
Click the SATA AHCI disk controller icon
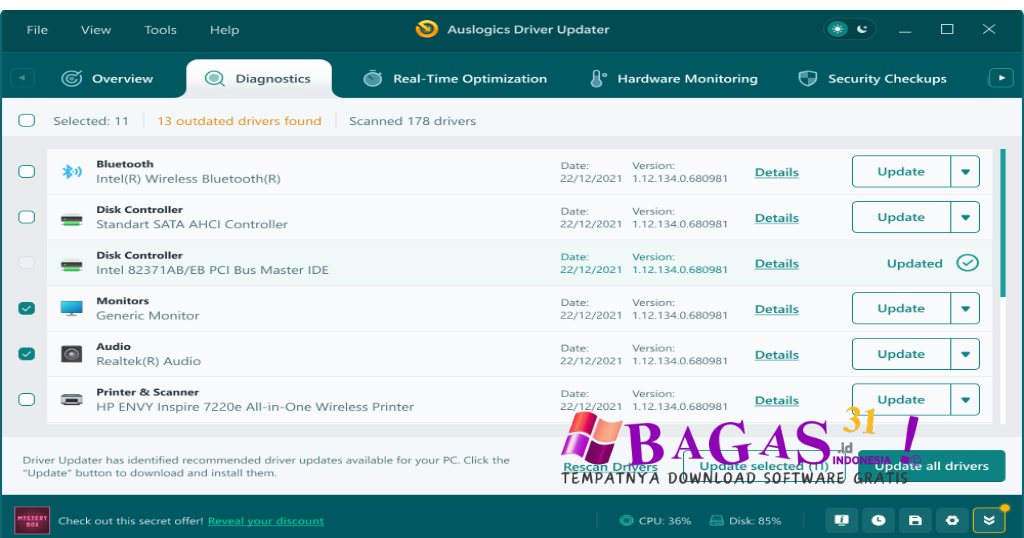click(x=71, y=220)
